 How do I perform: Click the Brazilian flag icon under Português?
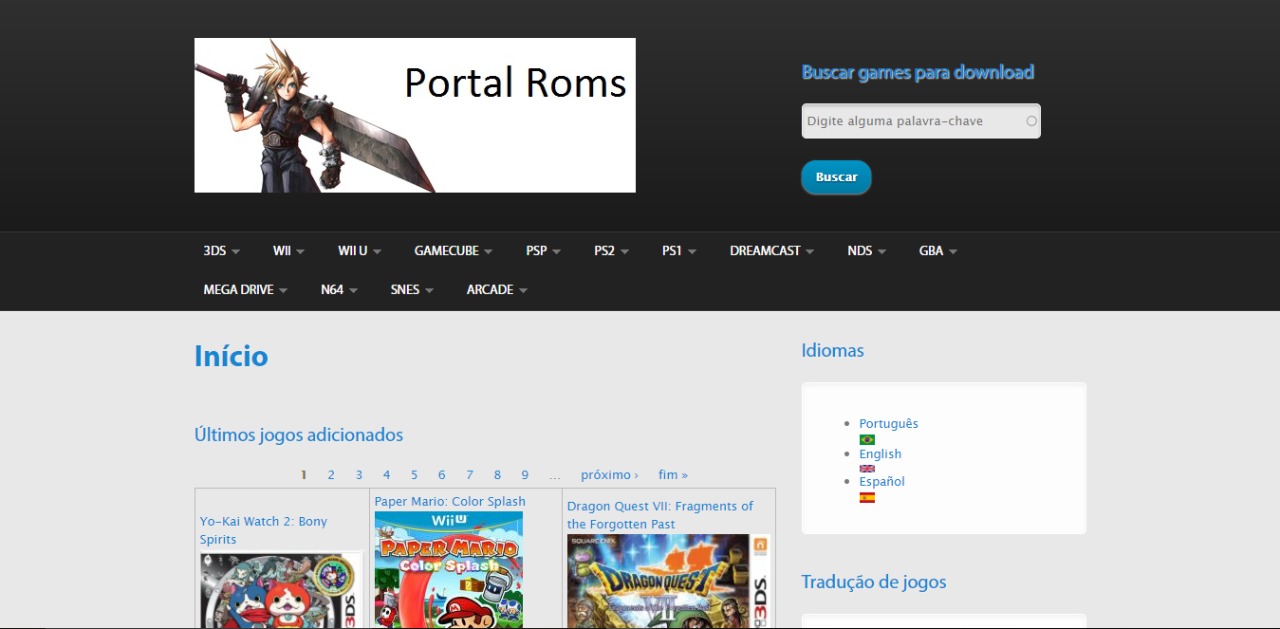tap(867, 440)
